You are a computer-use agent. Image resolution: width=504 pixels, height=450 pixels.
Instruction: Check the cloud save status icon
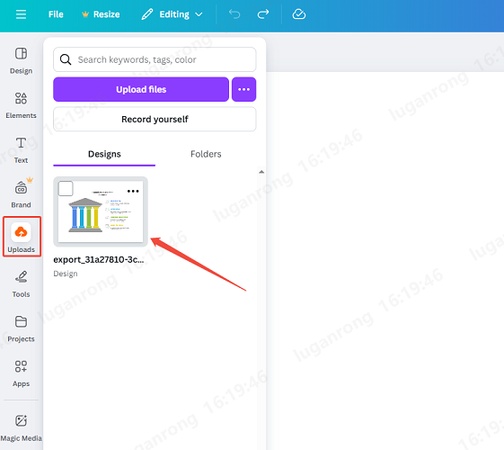click(299, 14)
